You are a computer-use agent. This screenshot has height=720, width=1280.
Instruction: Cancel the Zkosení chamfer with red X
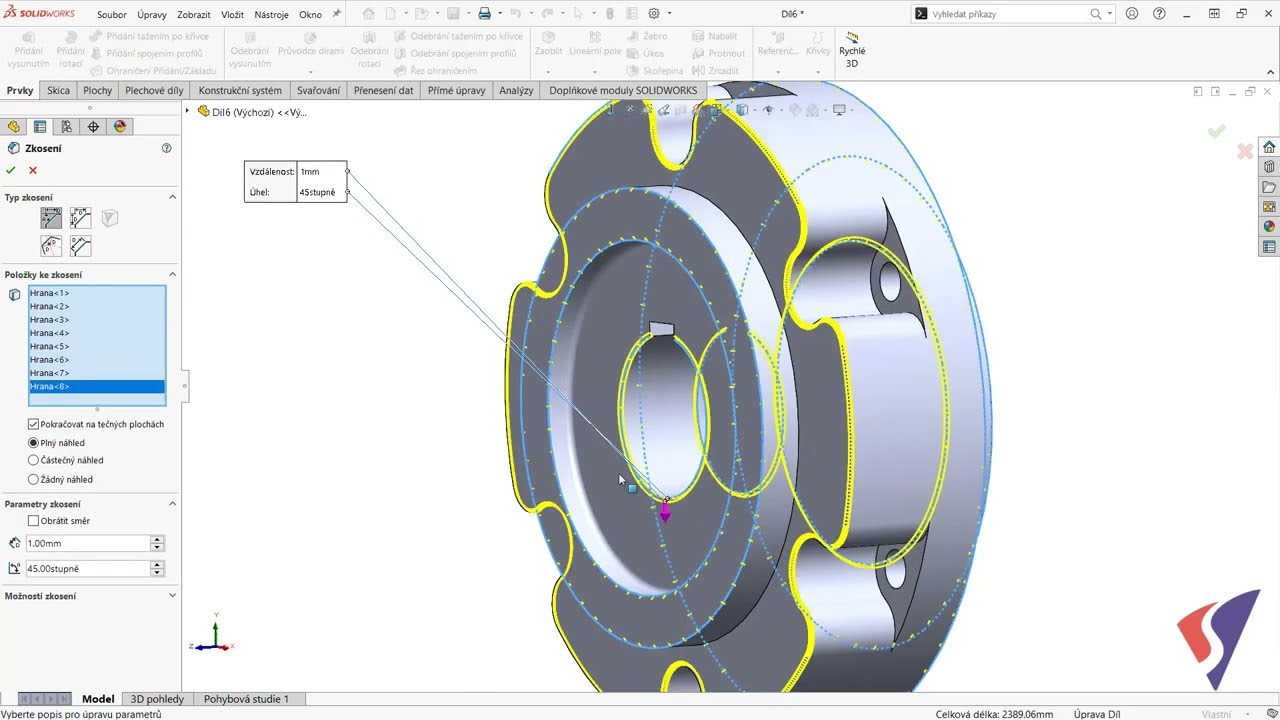(x=33, y=171)
